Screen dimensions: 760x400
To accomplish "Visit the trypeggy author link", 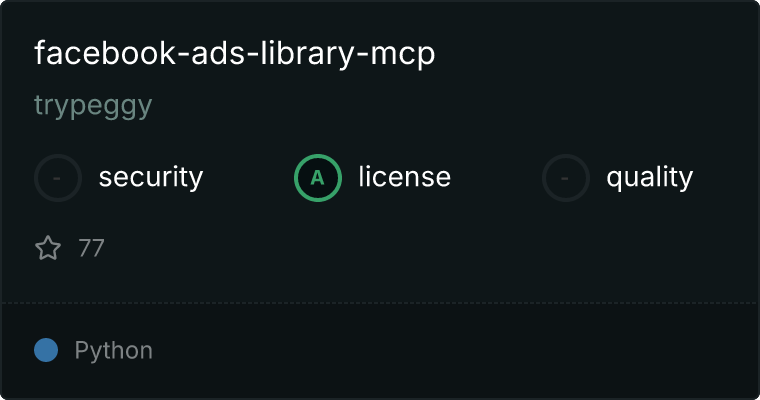I will tap(93, 105).
